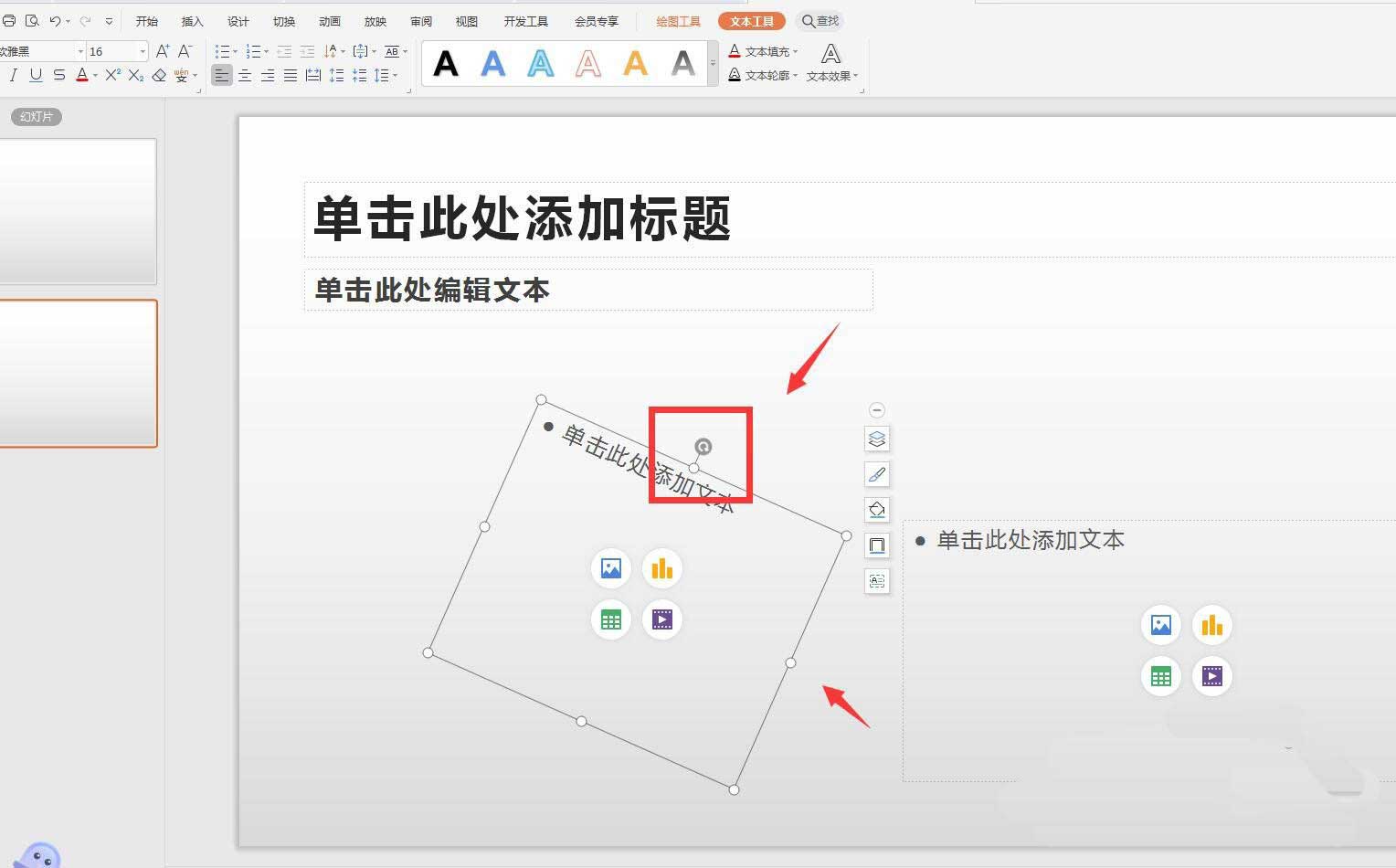Open the 文本填充 text fill tool
This screenshot has width=1396, height=868.
[764, 51]
